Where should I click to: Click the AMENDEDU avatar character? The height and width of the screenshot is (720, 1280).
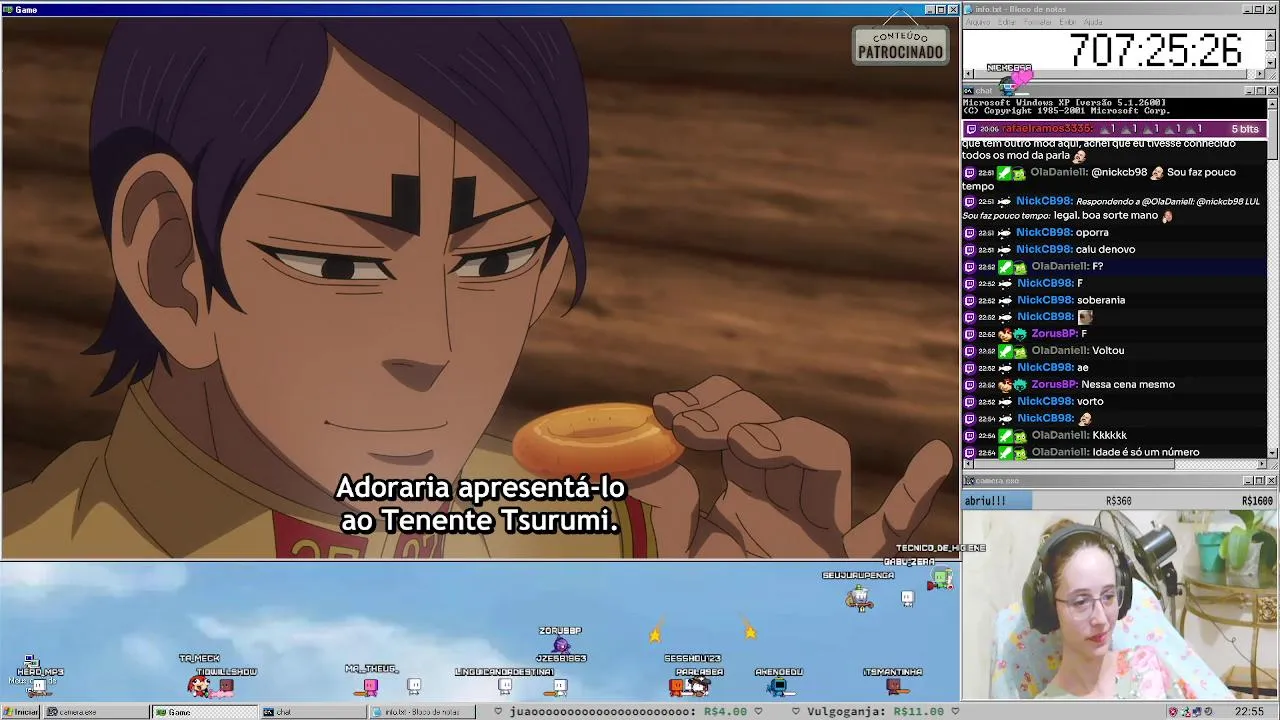tap(778, 686)
